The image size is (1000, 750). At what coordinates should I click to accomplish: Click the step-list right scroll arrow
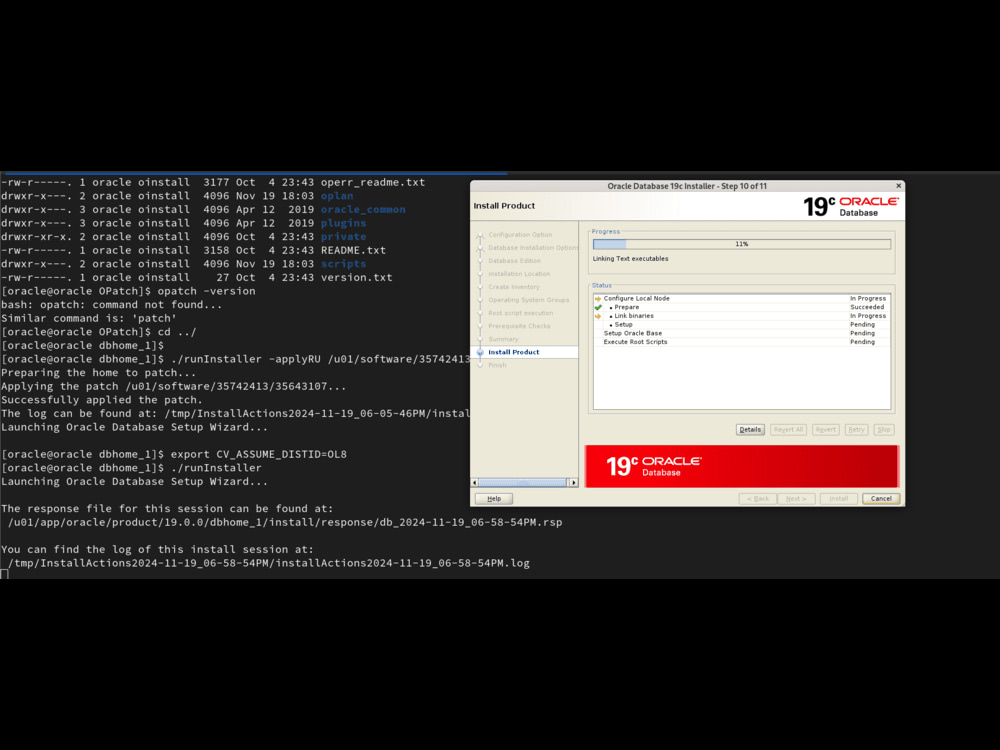point(573,483)
